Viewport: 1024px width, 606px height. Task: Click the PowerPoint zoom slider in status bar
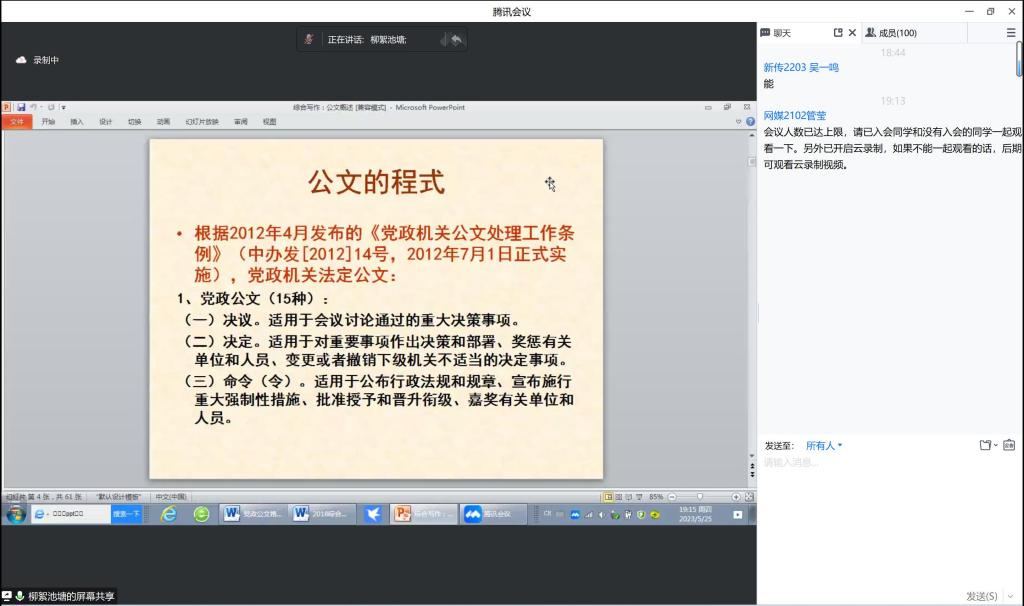coord(700,496)
